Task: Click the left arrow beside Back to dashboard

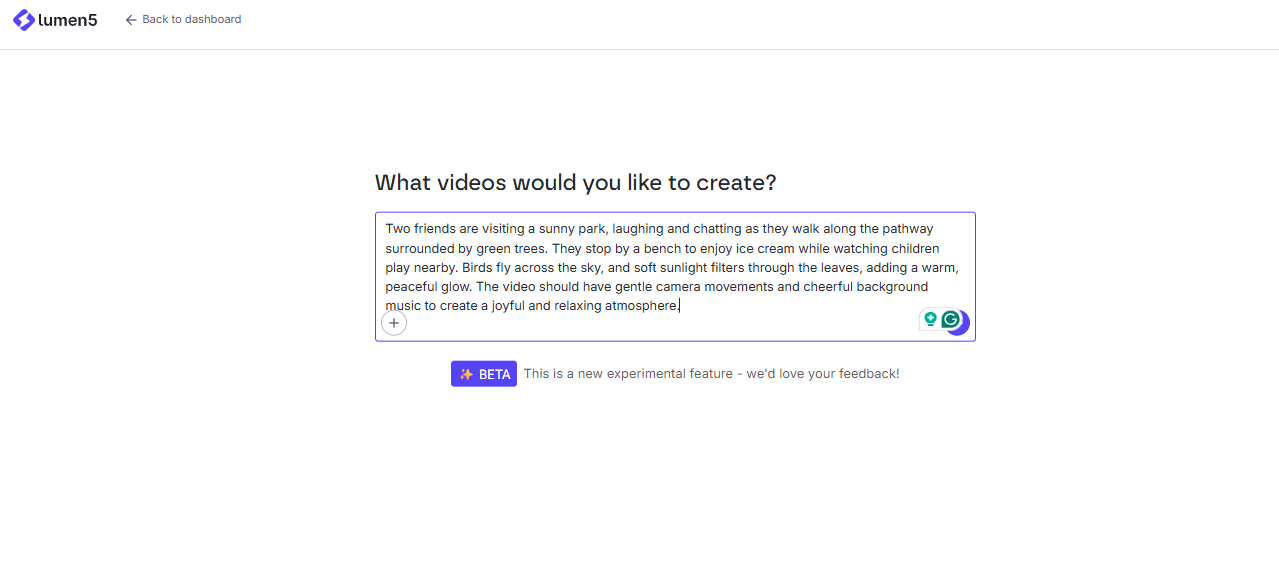Action: click(x=130, y=20)
